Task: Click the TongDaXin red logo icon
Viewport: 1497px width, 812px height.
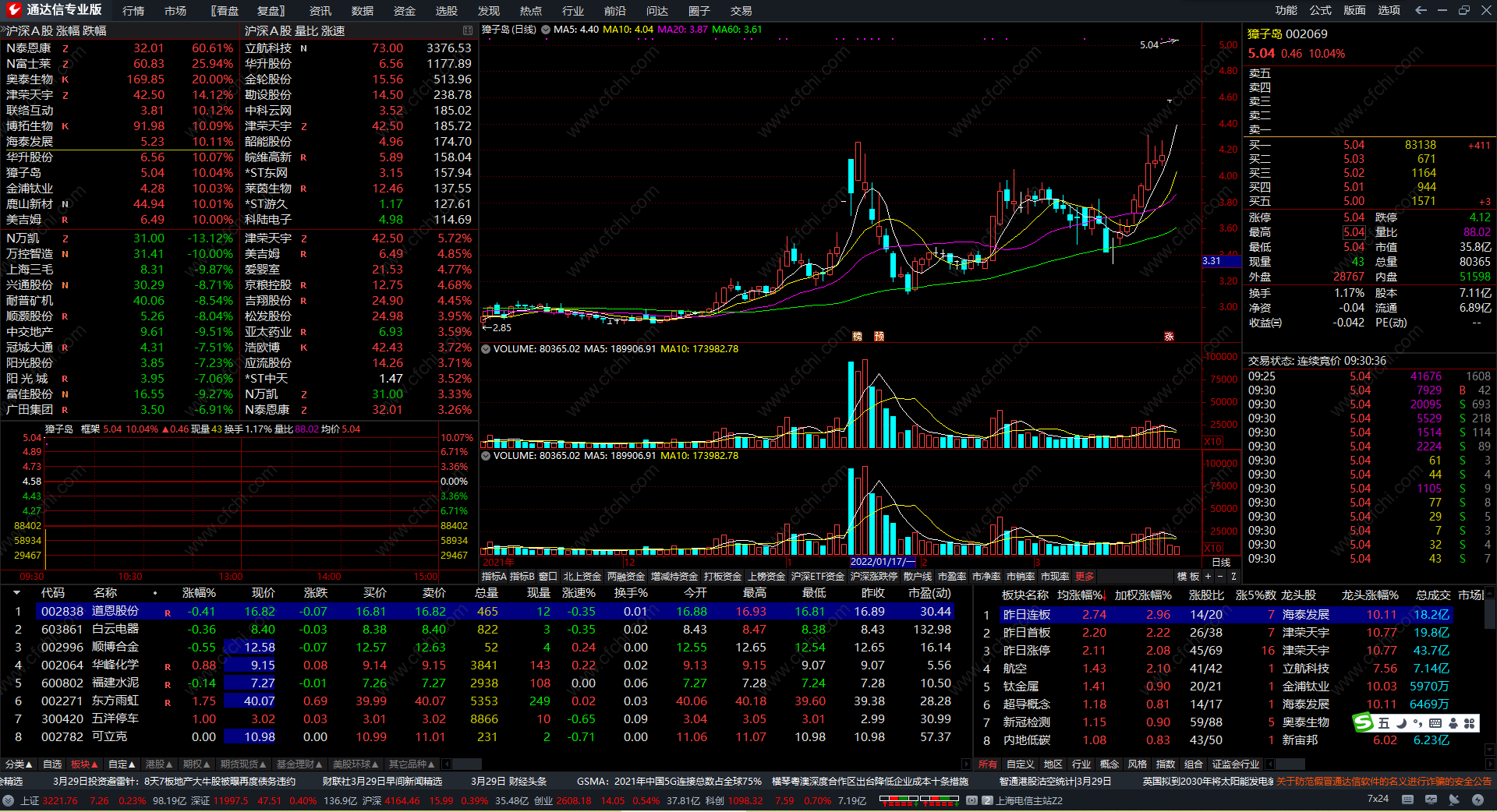Action: [x=13, y=9]
